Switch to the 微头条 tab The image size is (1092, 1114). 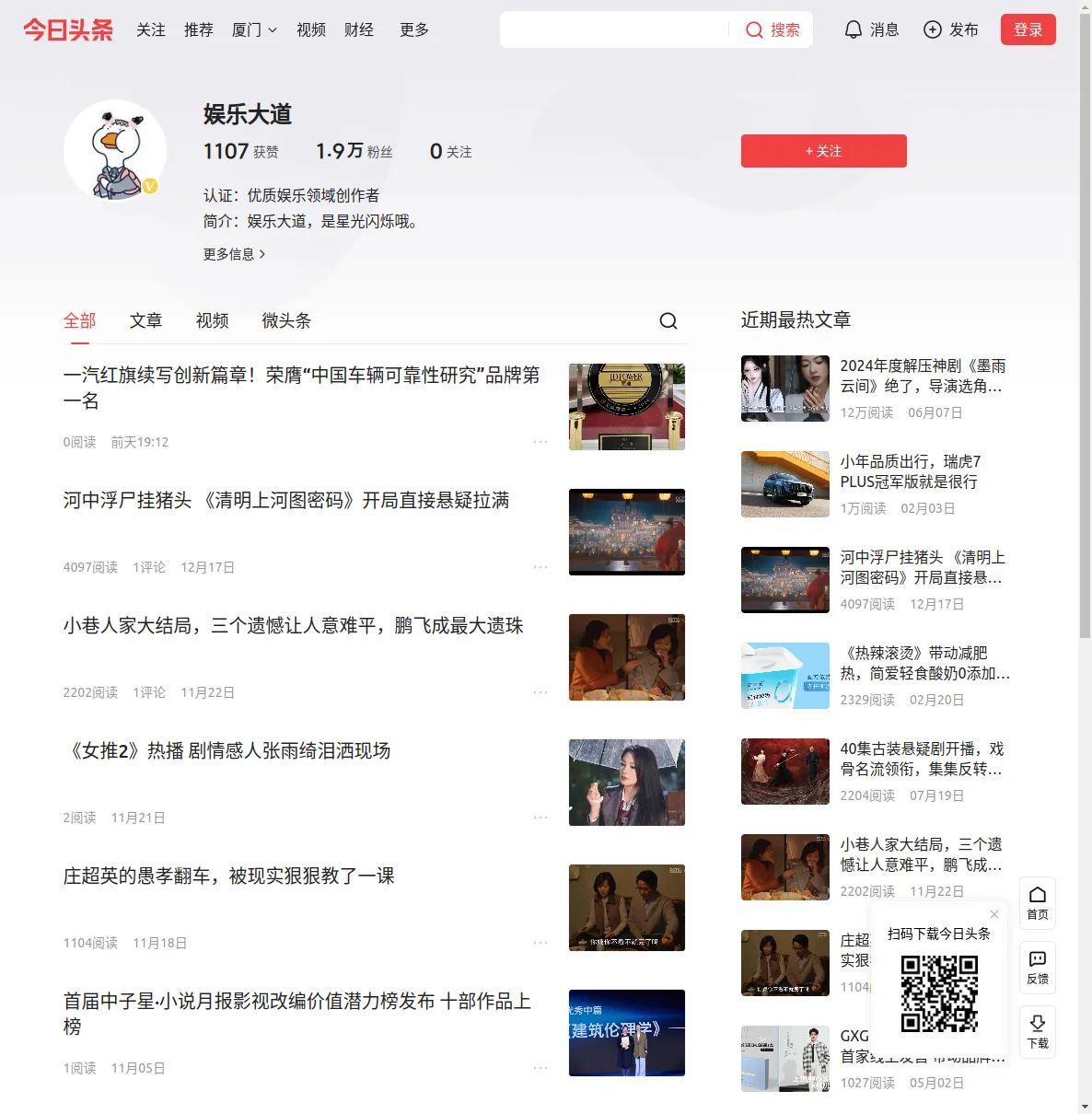pos(286,320)
